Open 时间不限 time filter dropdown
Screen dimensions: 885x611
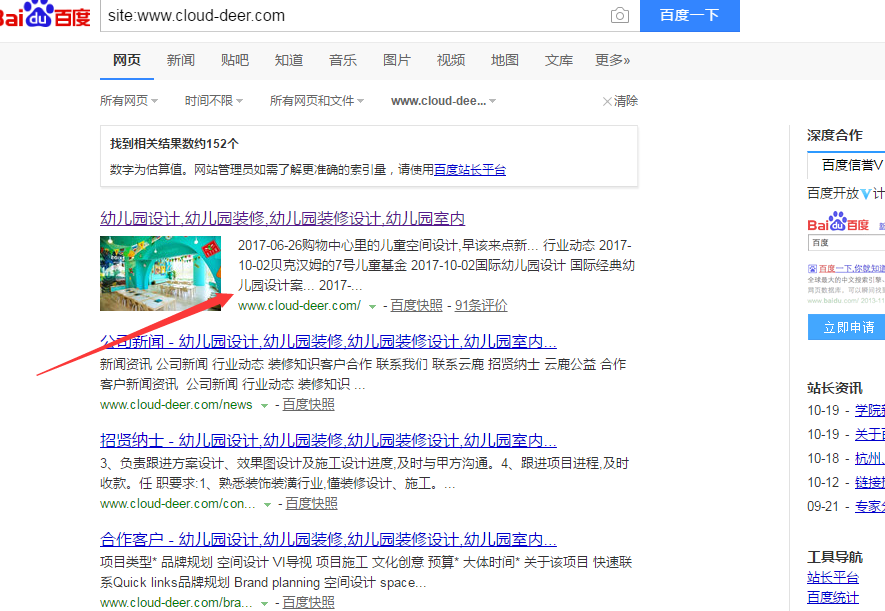coord(213,101)
